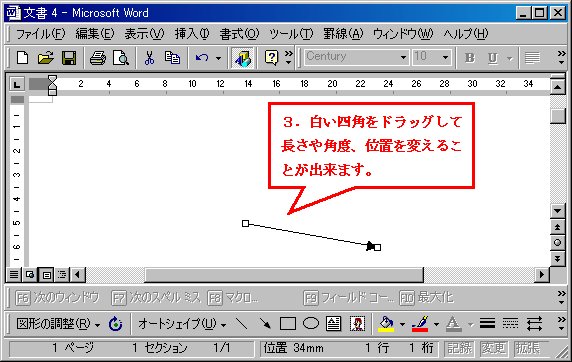
Task: Toggle the Drawing toolbar button
Action: [x=243, y=58]
